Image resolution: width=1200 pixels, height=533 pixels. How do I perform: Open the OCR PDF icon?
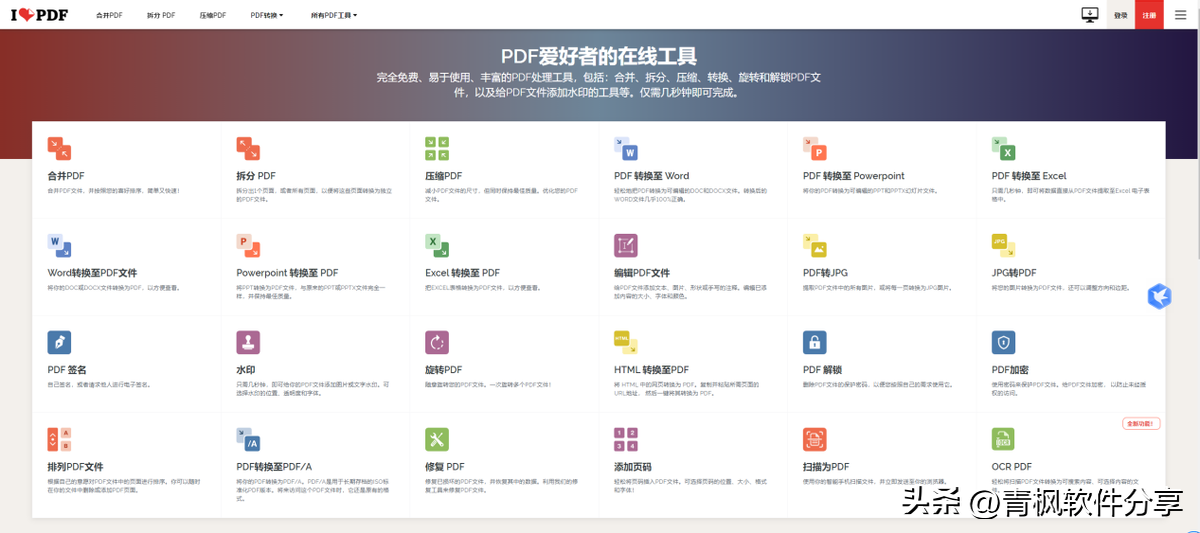tap(1004, 439)
